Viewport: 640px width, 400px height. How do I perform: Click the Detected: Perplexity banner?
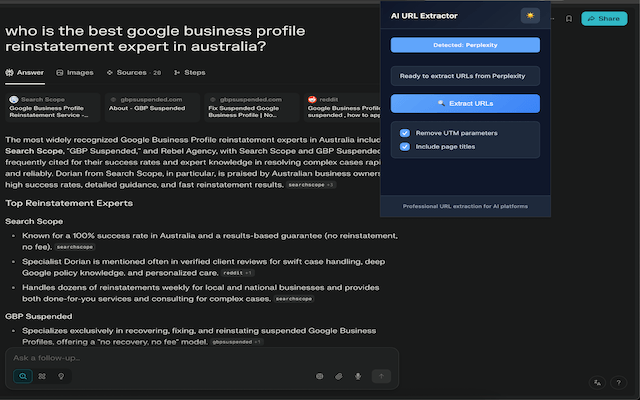[465, 45]
